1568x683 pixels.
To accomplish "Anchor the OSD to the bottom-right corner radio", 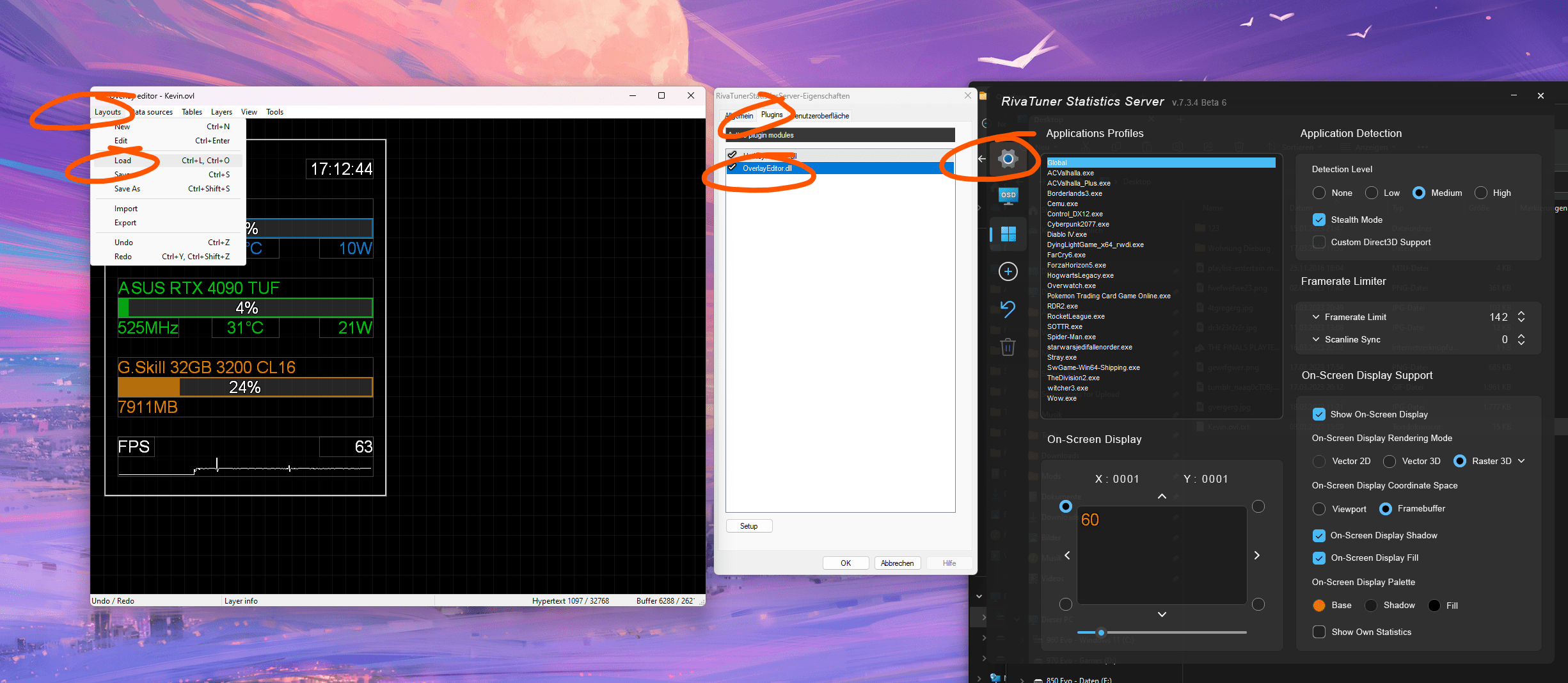I will click(1258, 604).
